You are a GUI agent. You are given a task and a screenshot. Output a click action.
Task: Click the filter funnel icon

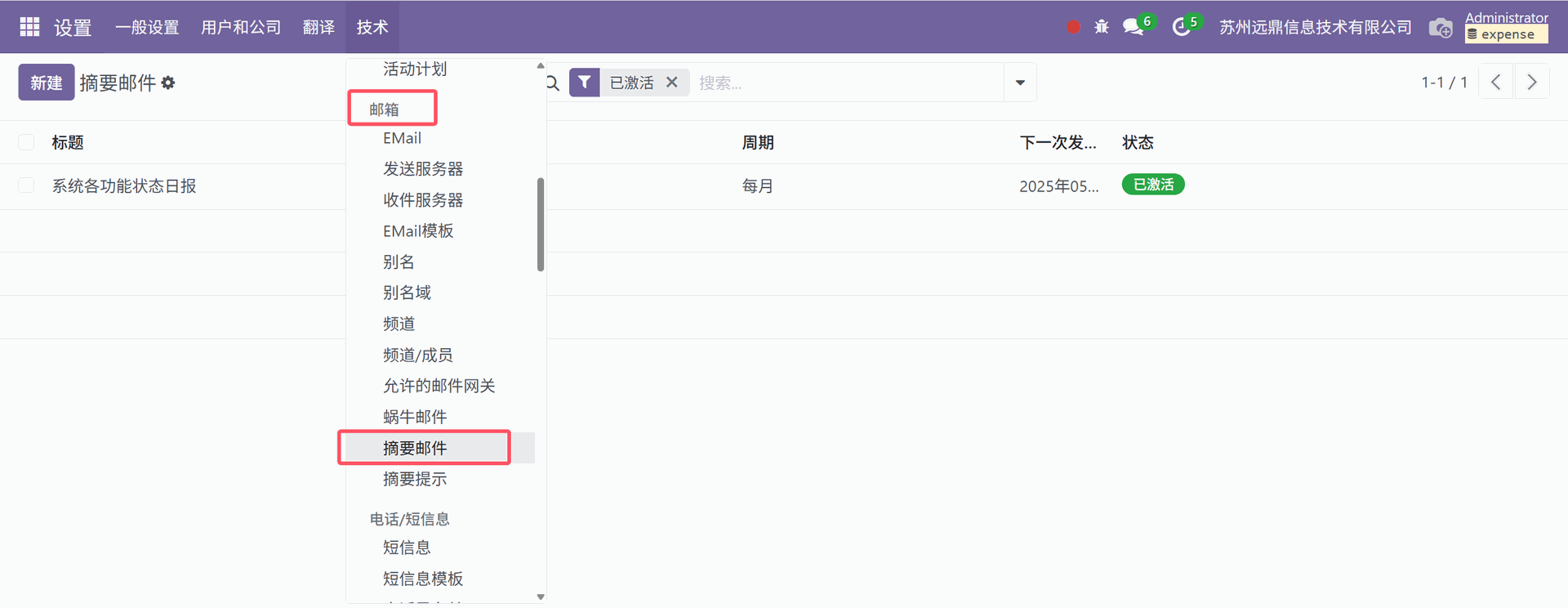[x=584, y=83]
